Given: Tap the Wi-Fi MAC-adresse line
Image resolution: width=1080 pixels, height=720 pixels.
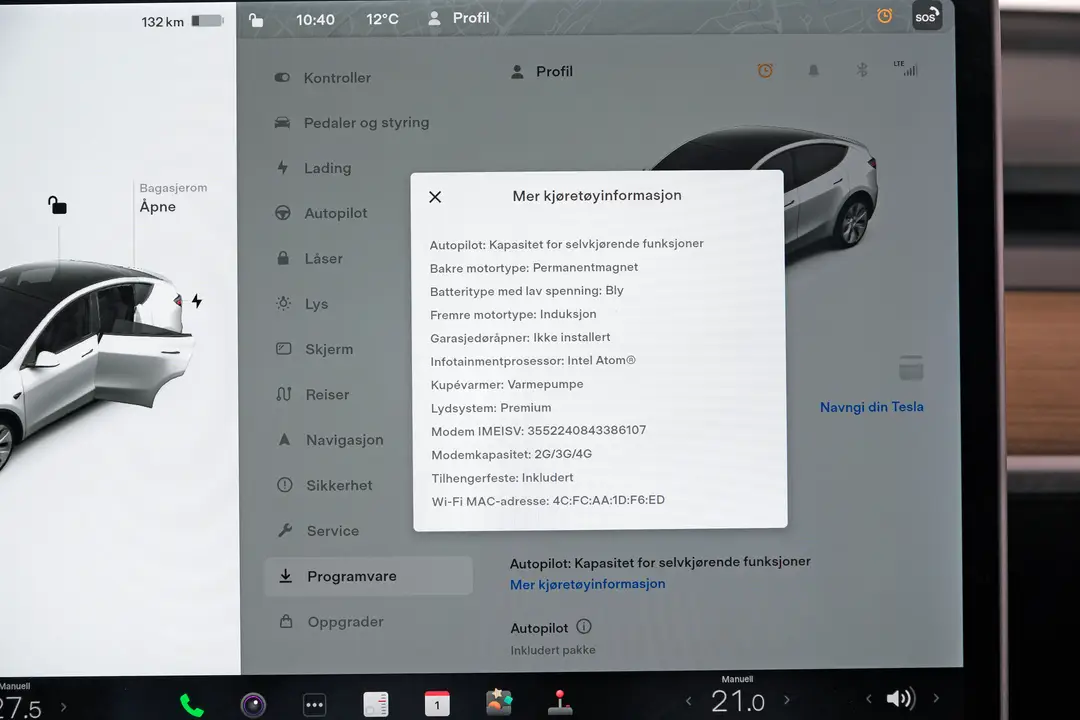Looking at the screenshot, I should click(x=548, y=501).
